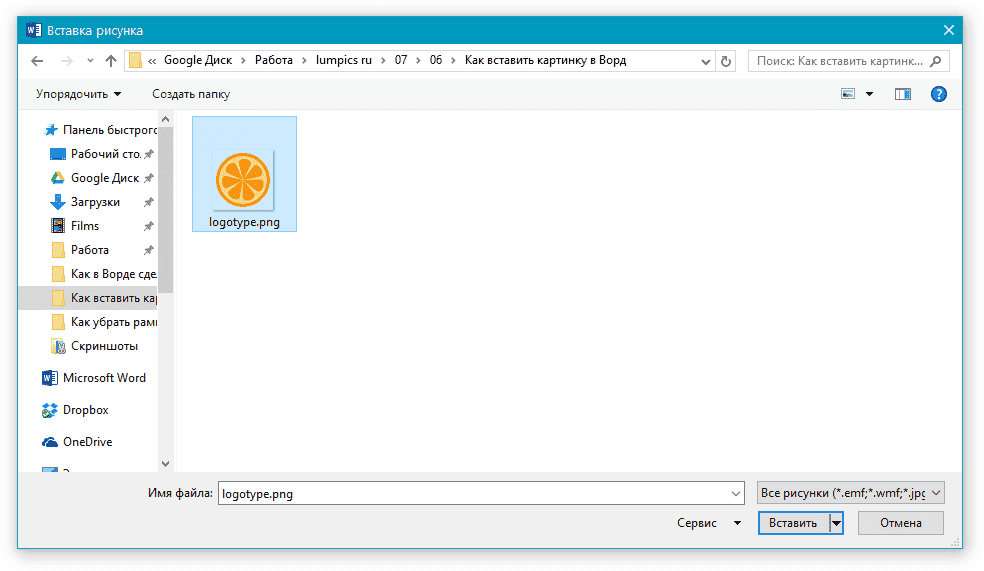This screenshot has width=984, height=571.
Task: Click the forward navigation arrow
Action: pyautogui.click(x=67, y=61)
